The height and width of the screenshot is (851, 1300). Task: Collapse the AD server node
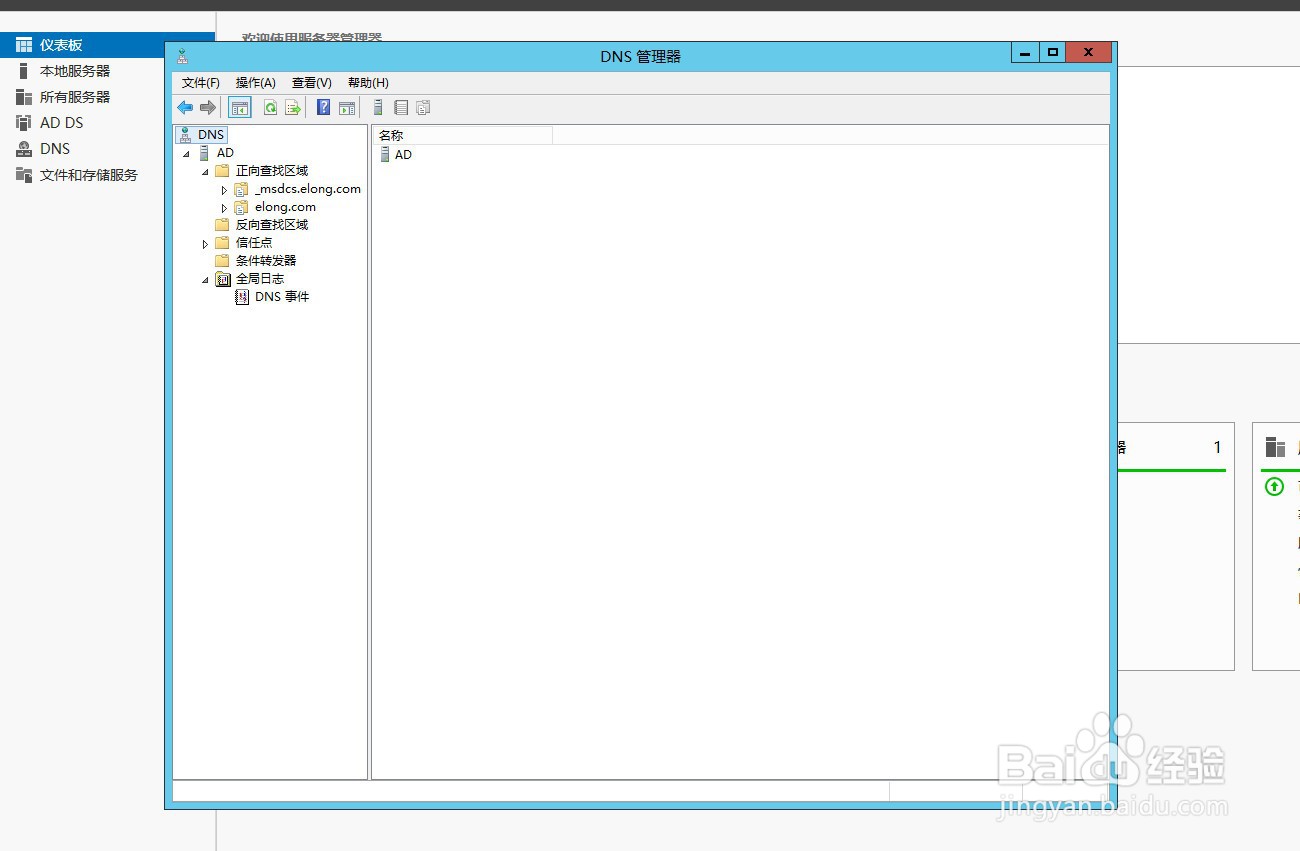coord(186,154)
